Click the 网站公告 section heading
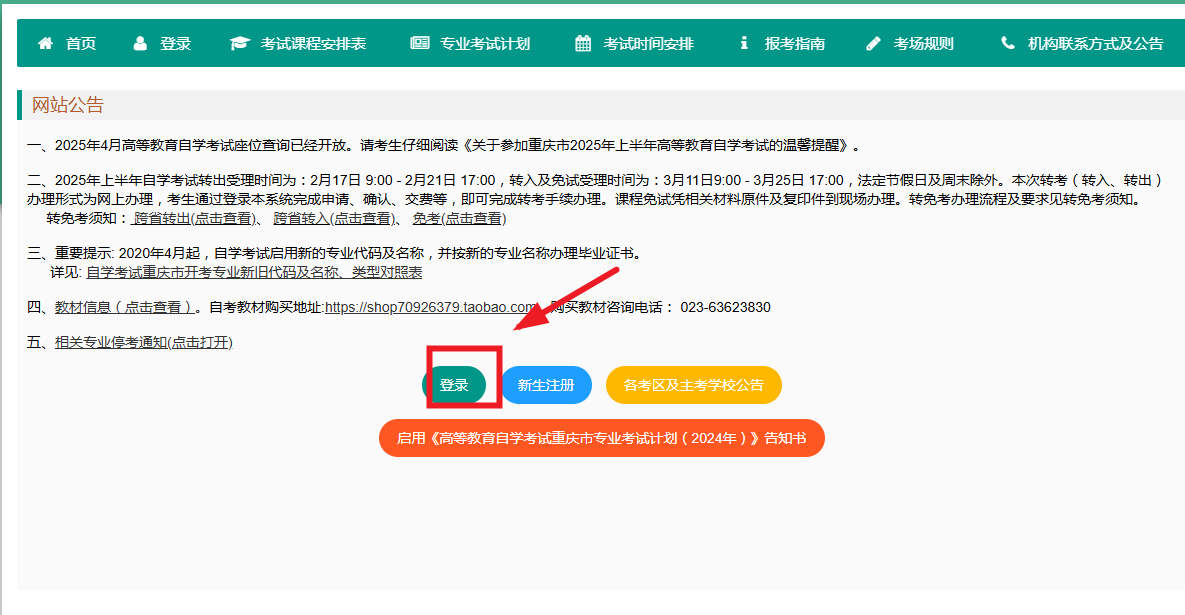 [67, 105]
